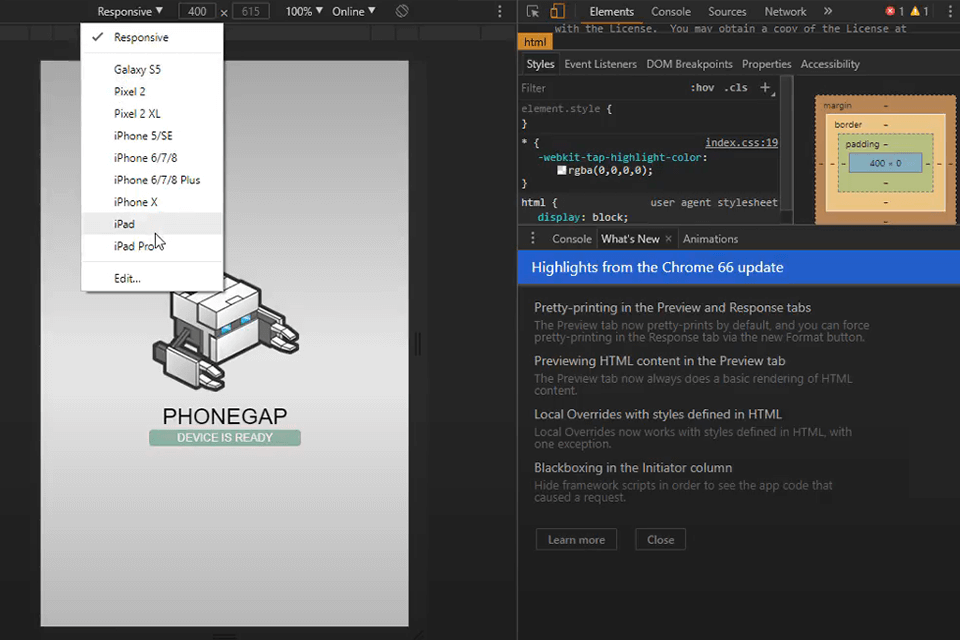Viewport: 960px width, 640px height.
Task: Click the Blackboxing in the Initiator column heading
Action: (x=632, y=467)
